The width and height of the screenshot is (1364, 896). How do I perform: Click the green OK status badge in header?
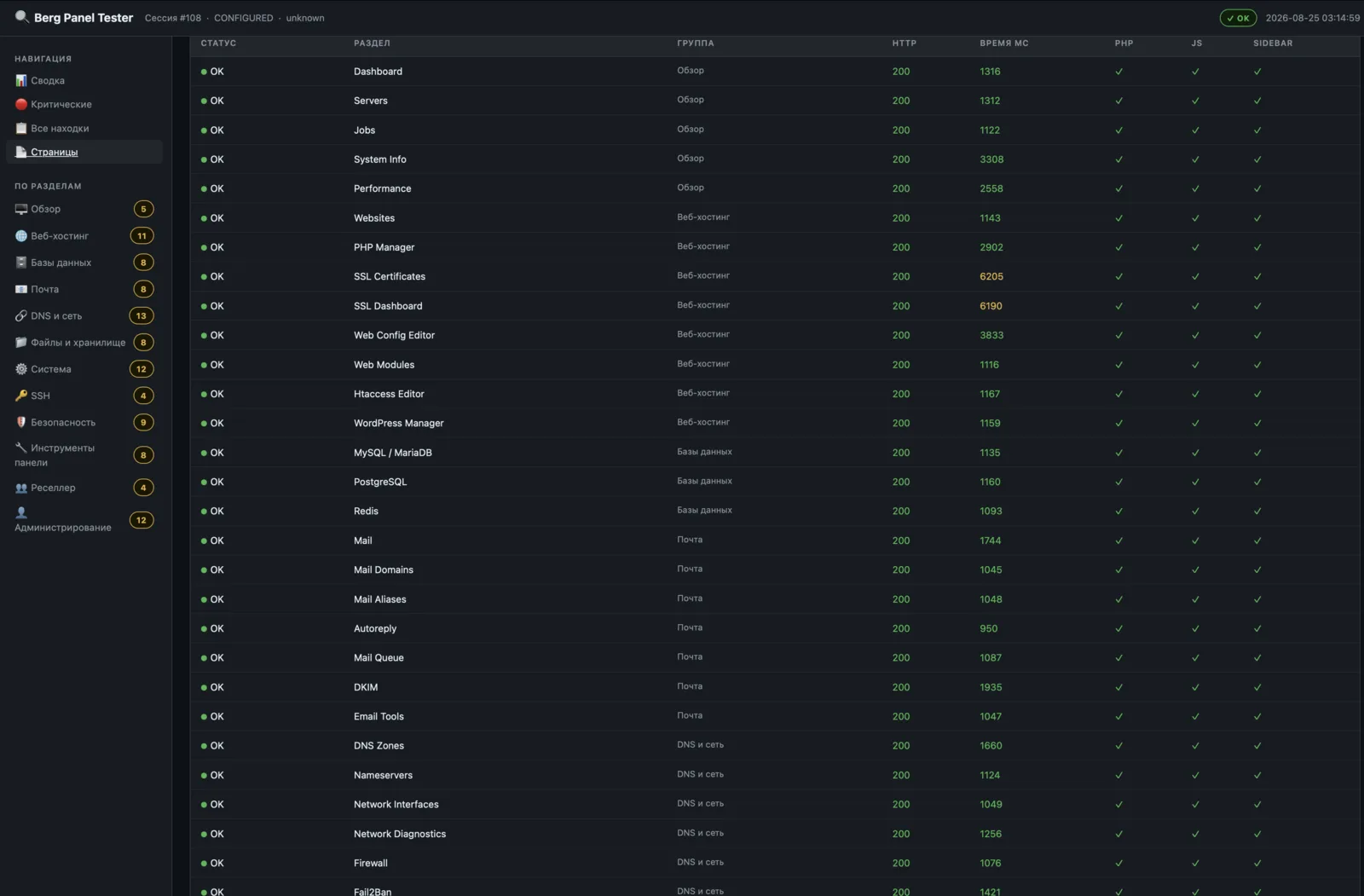pos(1238,18)
